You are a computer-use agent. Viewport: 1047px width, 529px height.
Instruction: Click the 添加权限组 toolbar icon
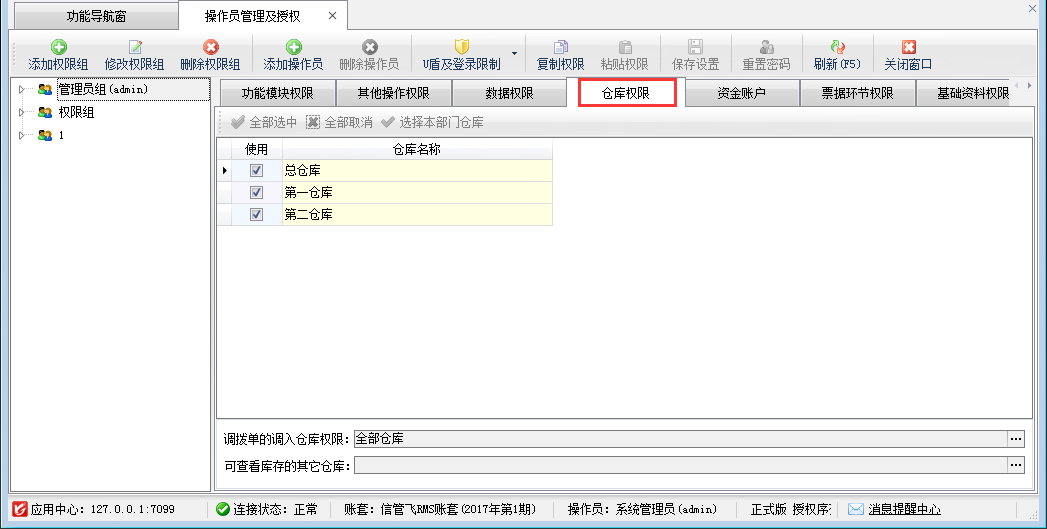(x=59, y=47)
